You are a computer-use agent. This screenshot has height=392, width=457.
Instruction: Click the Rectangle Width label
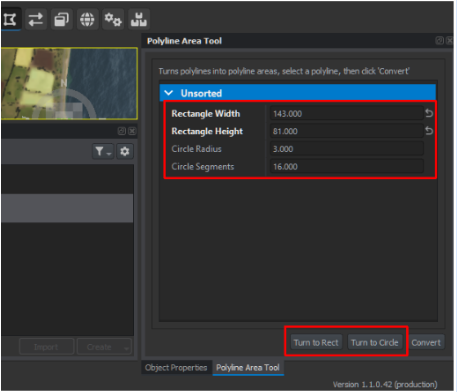(206, 114)
